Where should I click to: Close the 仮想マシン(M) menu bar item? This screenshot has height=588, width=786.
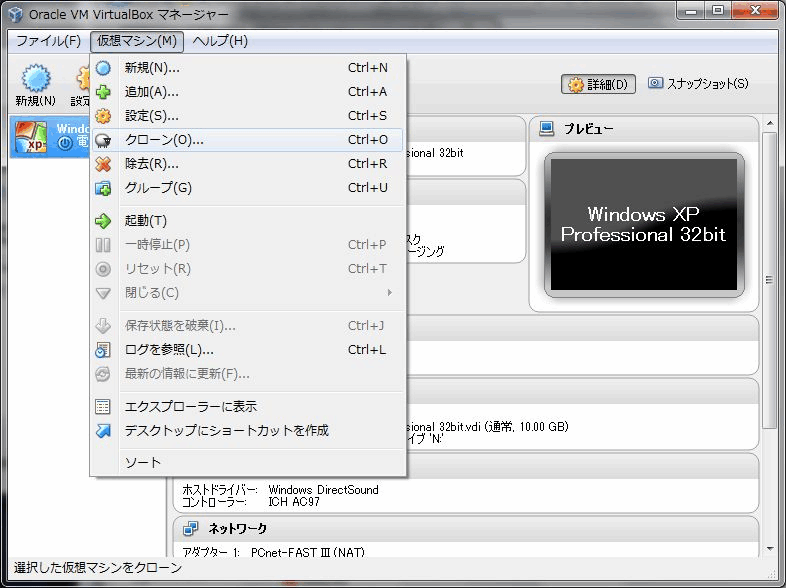click(x=137, y=41)
